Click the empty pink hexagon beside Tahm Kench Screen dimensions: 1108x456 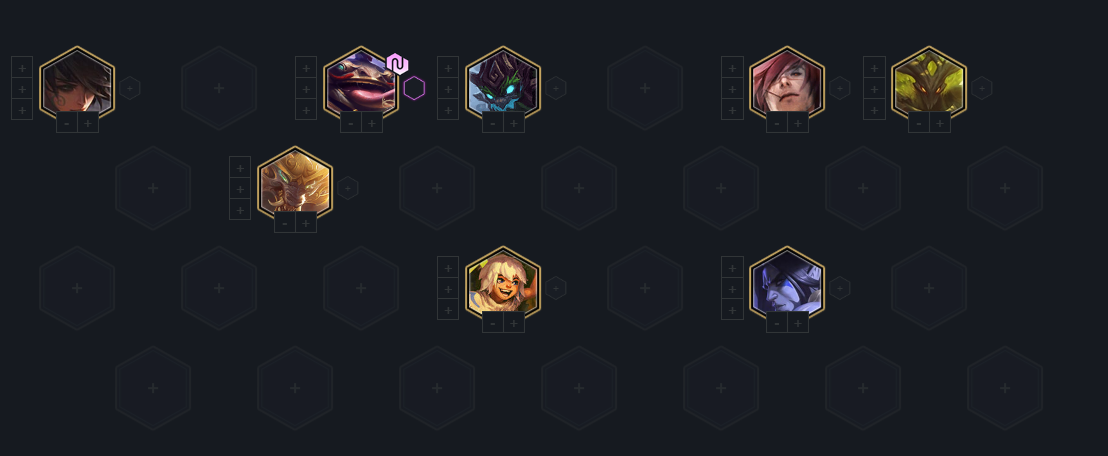(x=414, y=88)
